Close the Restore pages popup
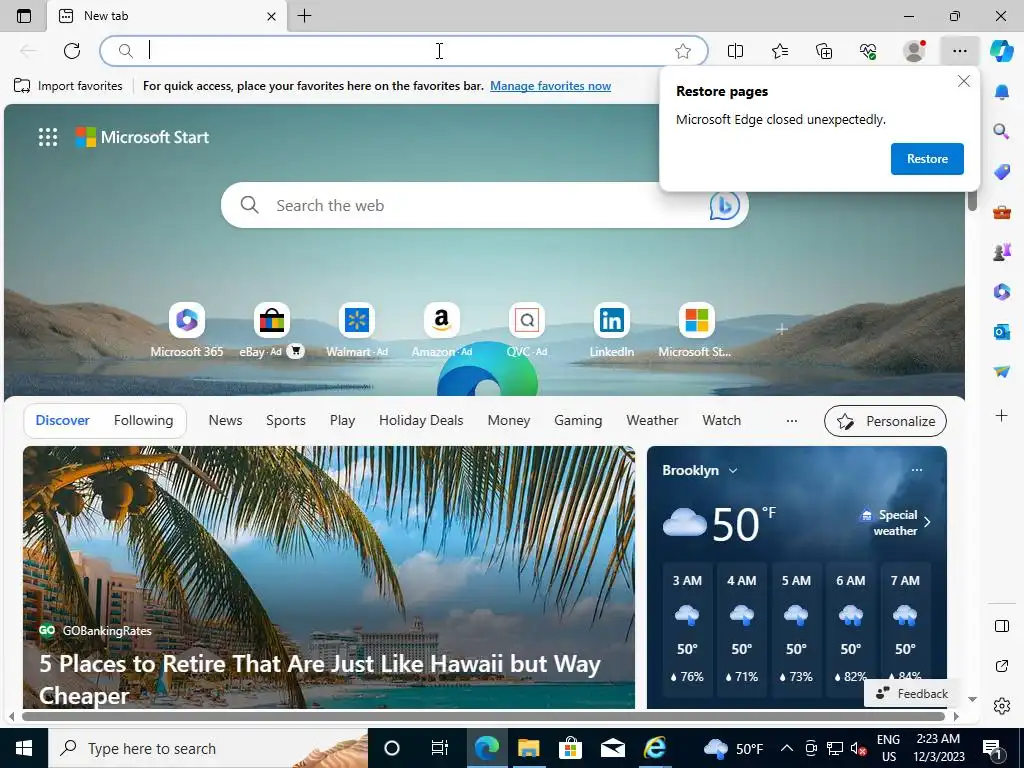The height and width of the screenshot is (768, 1024). click(963, 81)
